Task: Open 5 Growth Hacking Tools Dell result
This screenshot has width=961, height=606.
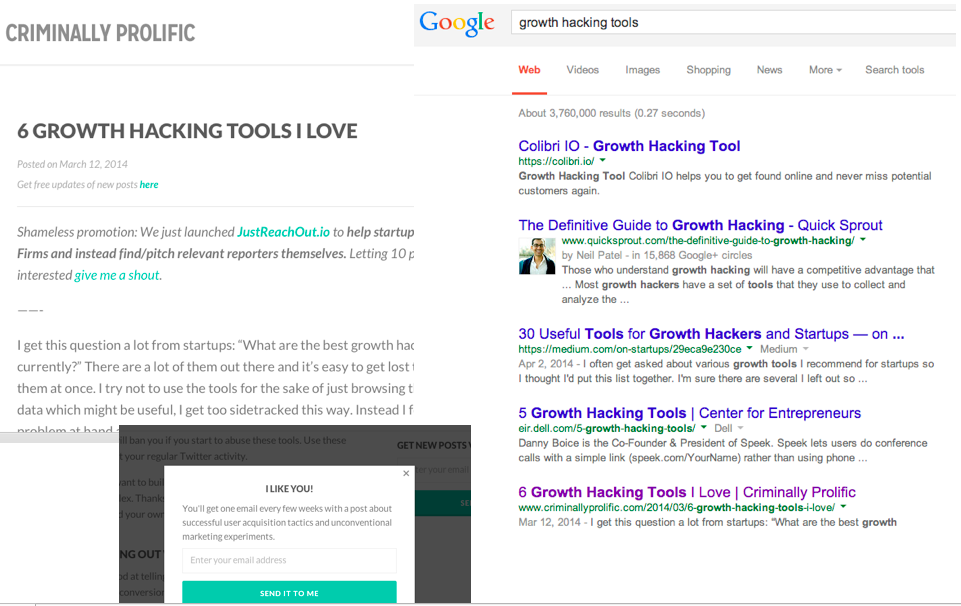Action: click(689, 413)
